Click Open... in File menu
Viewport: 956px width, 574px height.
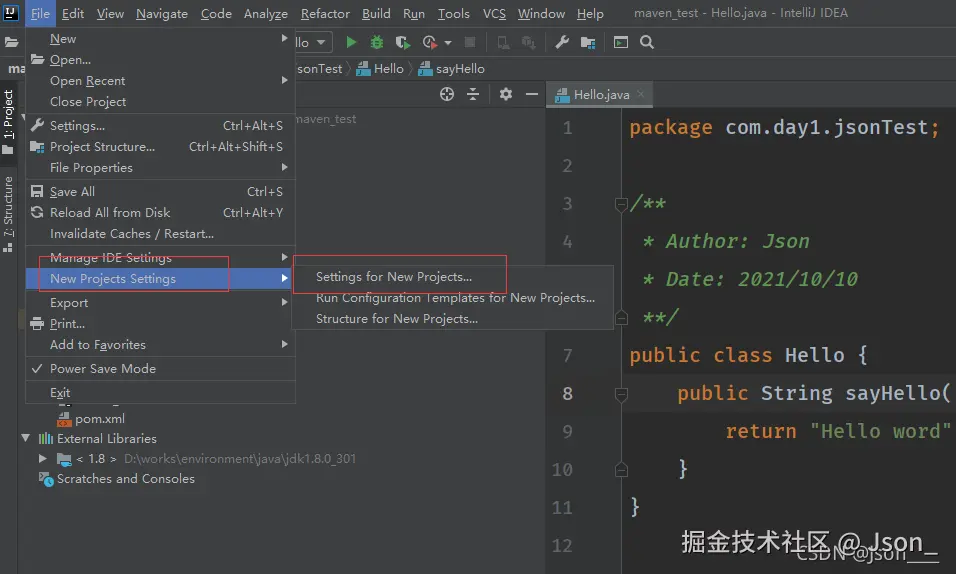pos(160,60)
